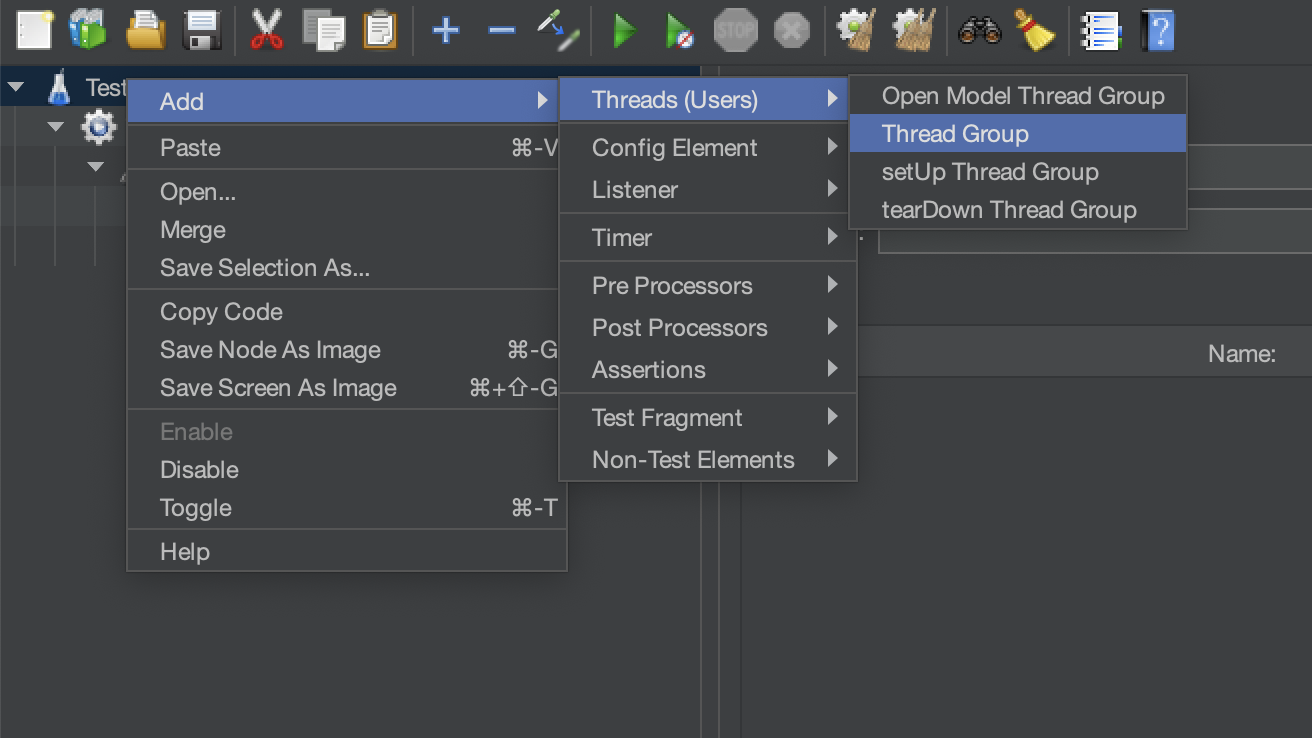Click the Cut scissors icon

(x=267, y=30)
